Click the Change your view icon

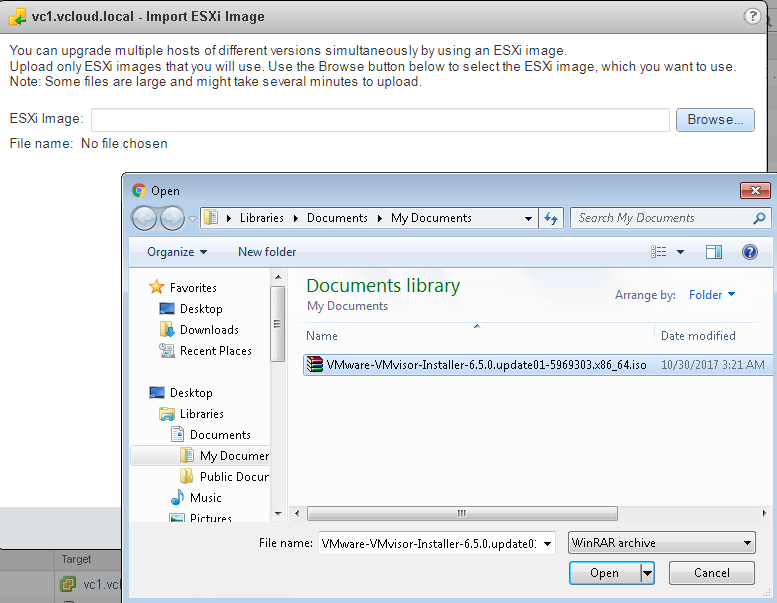(x=659, y=252)
